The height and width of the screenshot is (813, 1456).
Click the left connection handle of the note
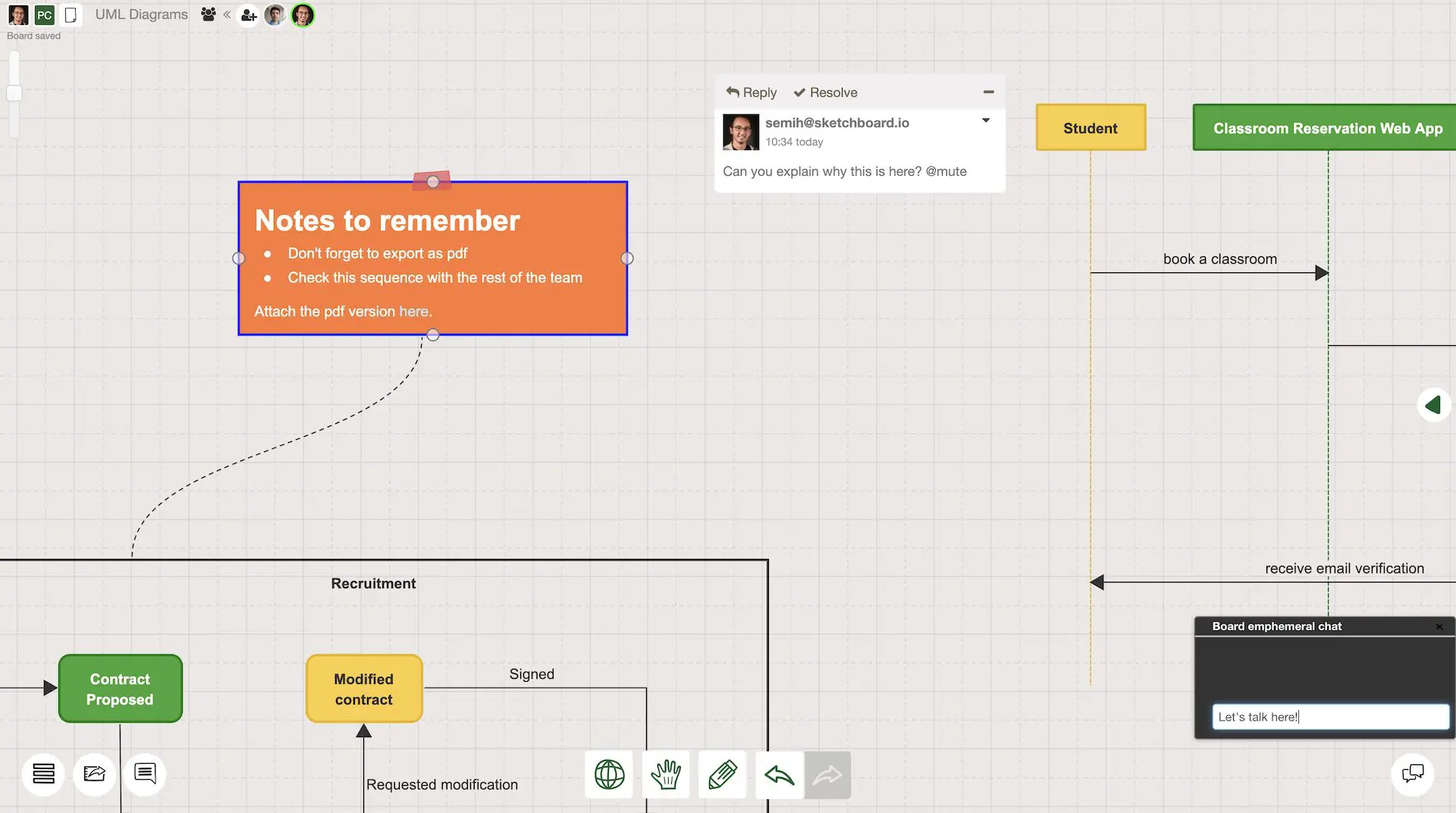(239, 258)
